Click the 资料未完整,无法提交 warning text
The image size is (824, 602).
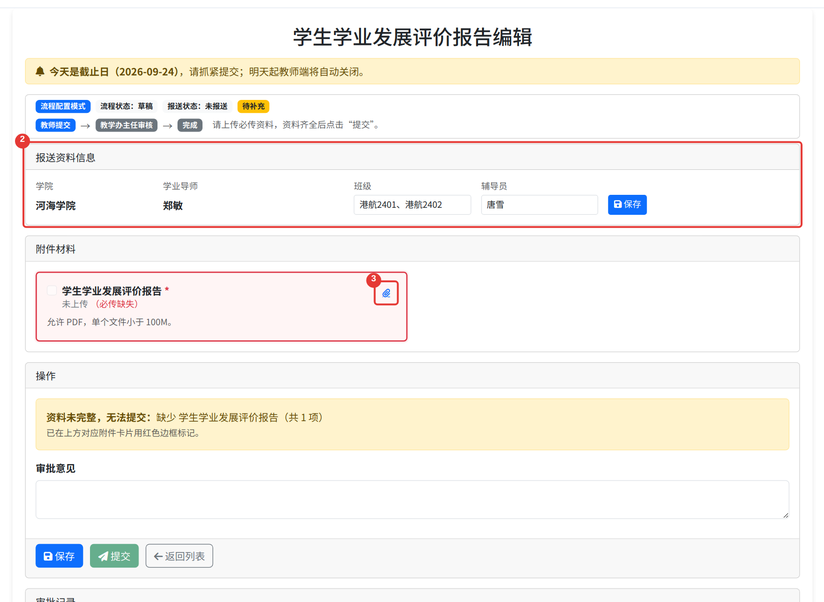[184, 418]
